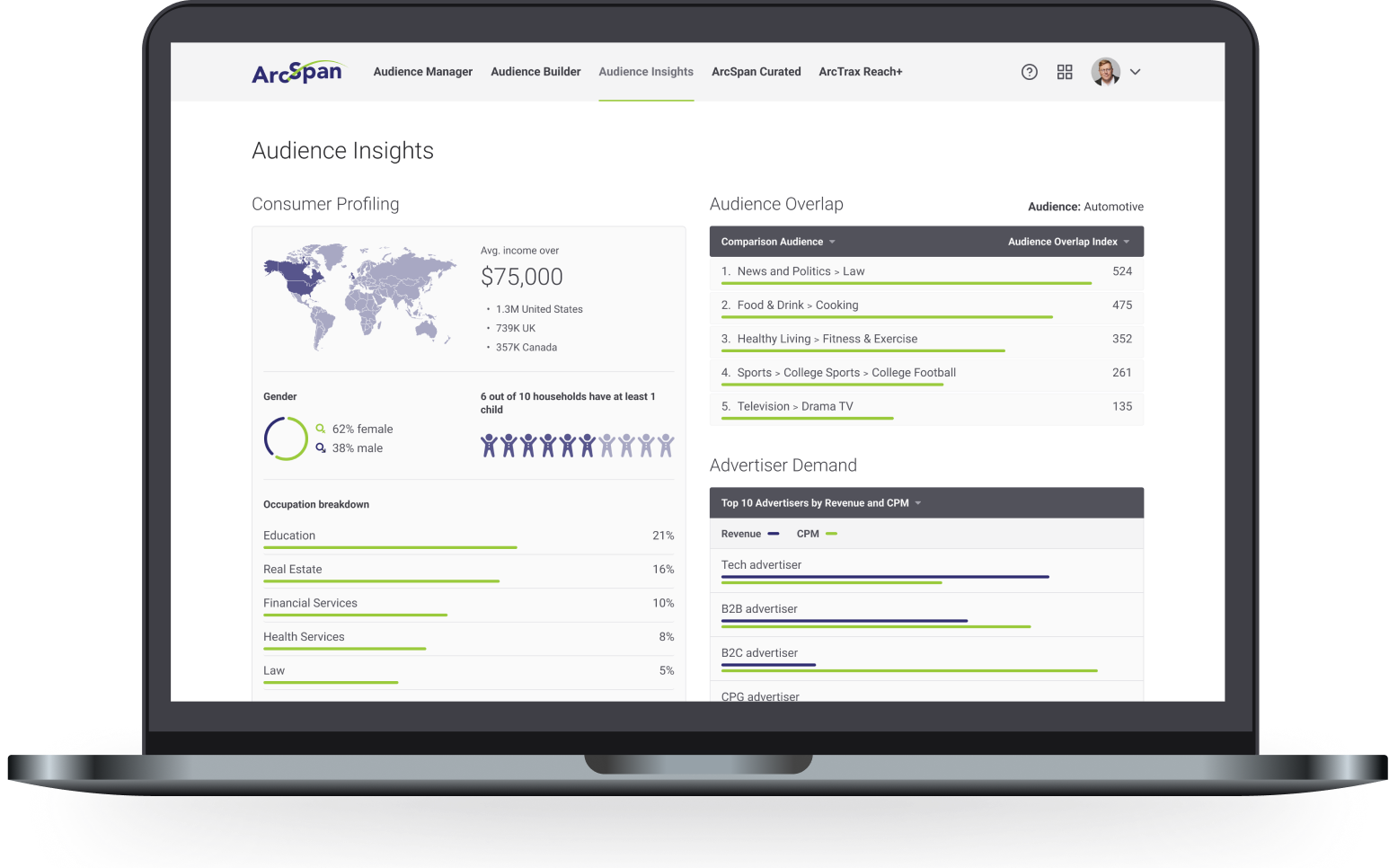Click the Law occupation row
1398x868 pixels.
pyautogui.click(x=468, y=673)
